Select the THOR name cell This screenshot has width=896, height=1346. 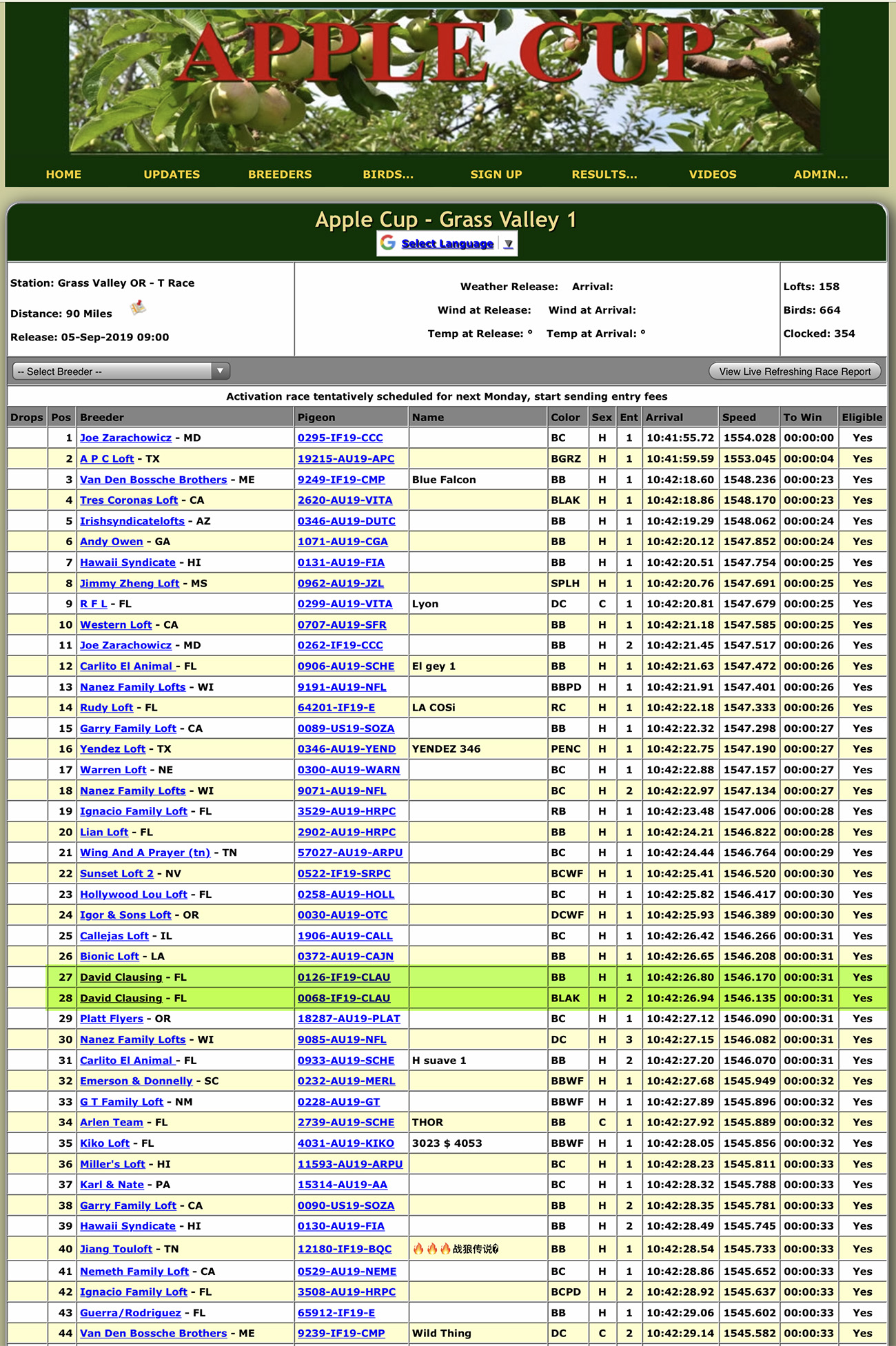(477, 1123)
